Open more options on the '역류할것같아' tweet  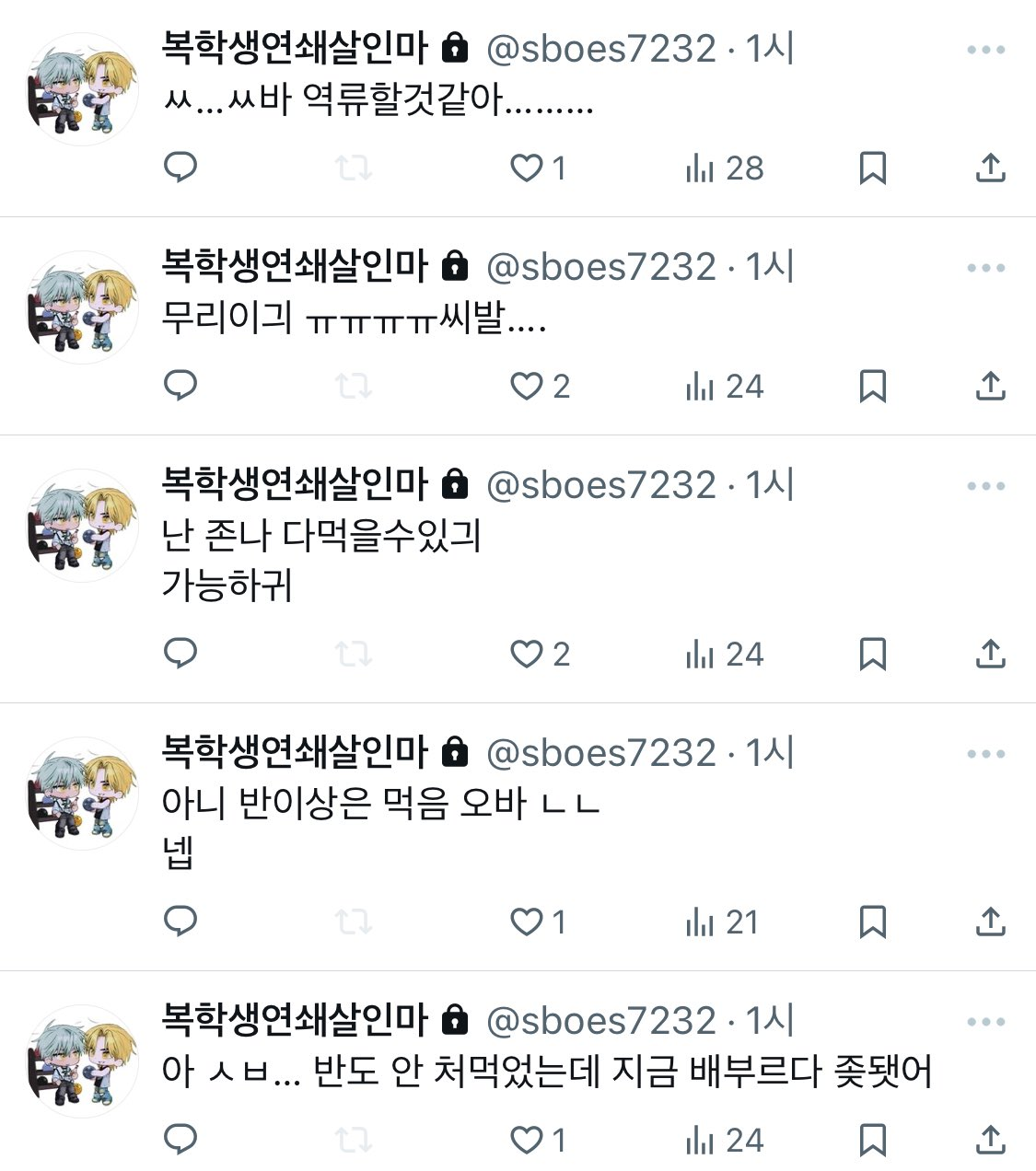[x=986, y=50]
